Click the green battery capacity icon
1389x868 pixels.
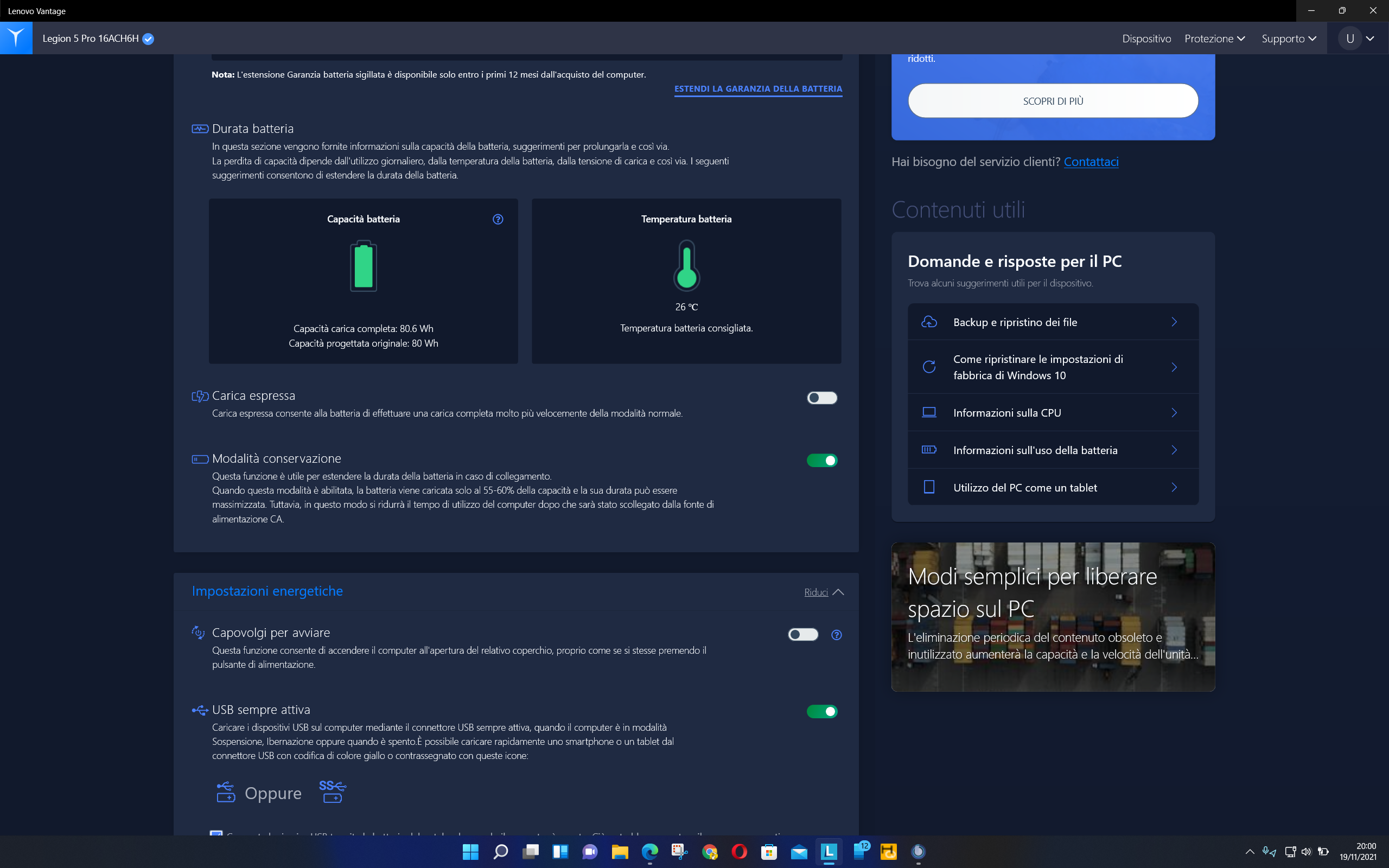[x=364, y=266]
